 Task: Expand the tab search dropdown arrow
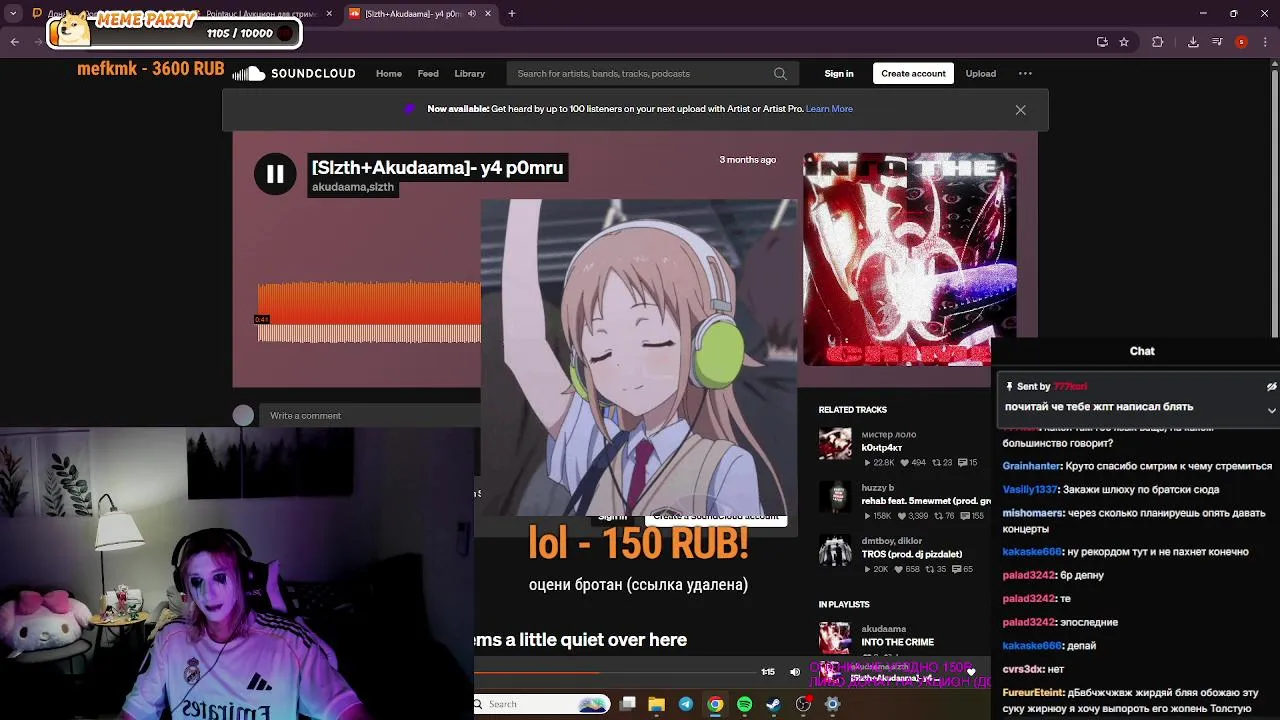tap(13, 13)
